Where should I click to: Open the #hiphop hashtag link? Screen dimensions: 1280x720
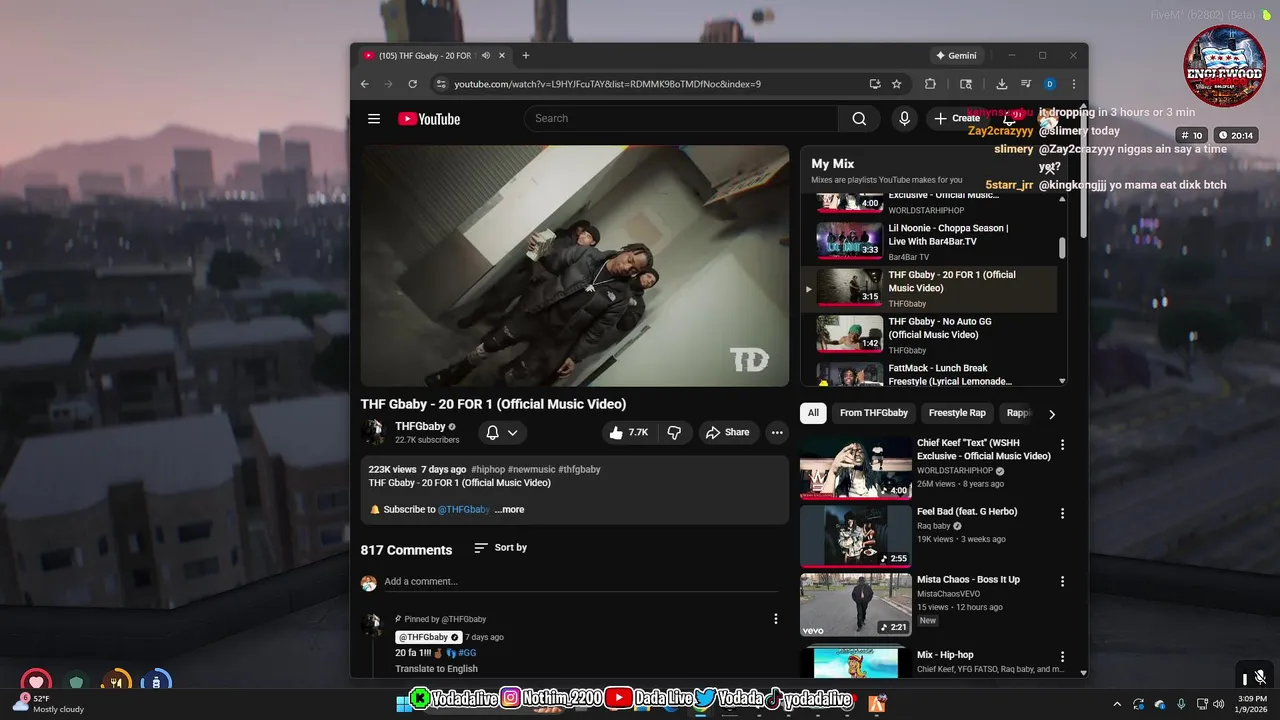(488, 469)
